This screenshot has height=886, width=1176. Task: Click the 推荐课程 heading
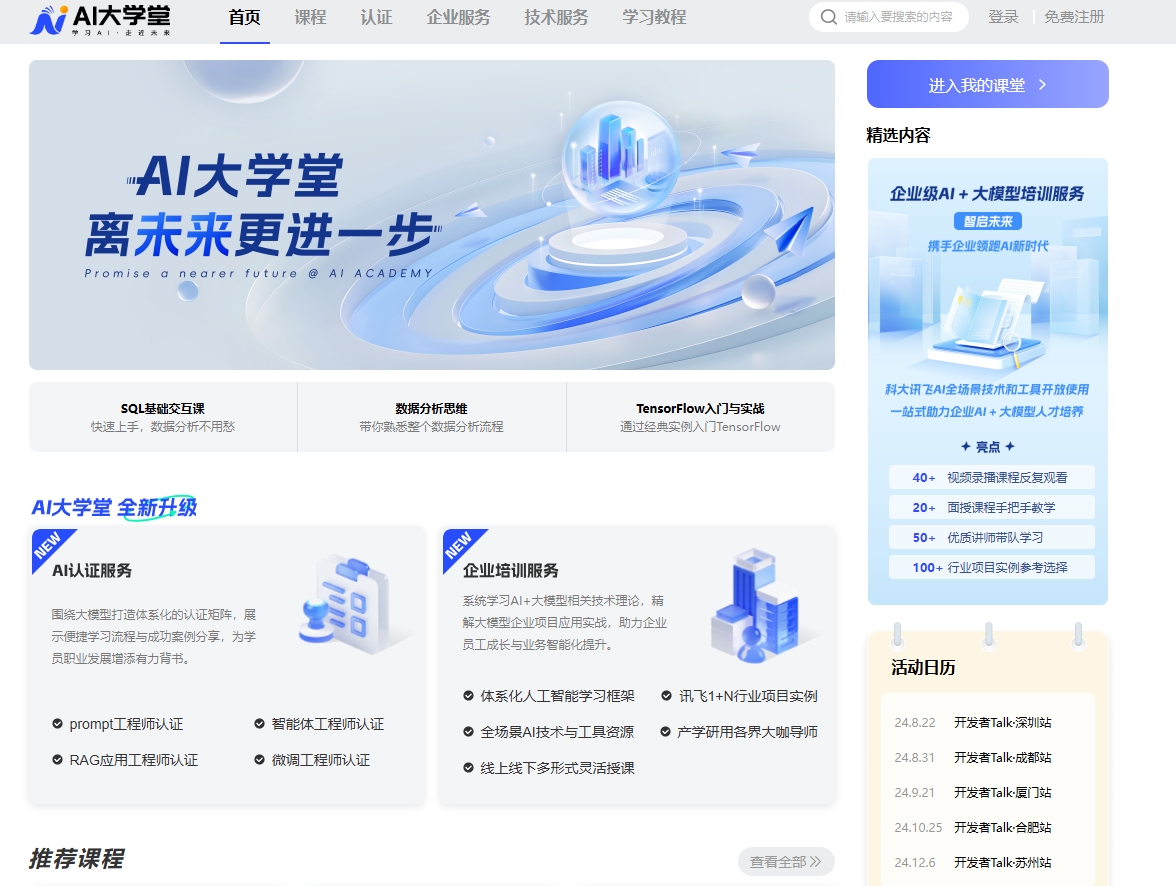click(76, 859)
